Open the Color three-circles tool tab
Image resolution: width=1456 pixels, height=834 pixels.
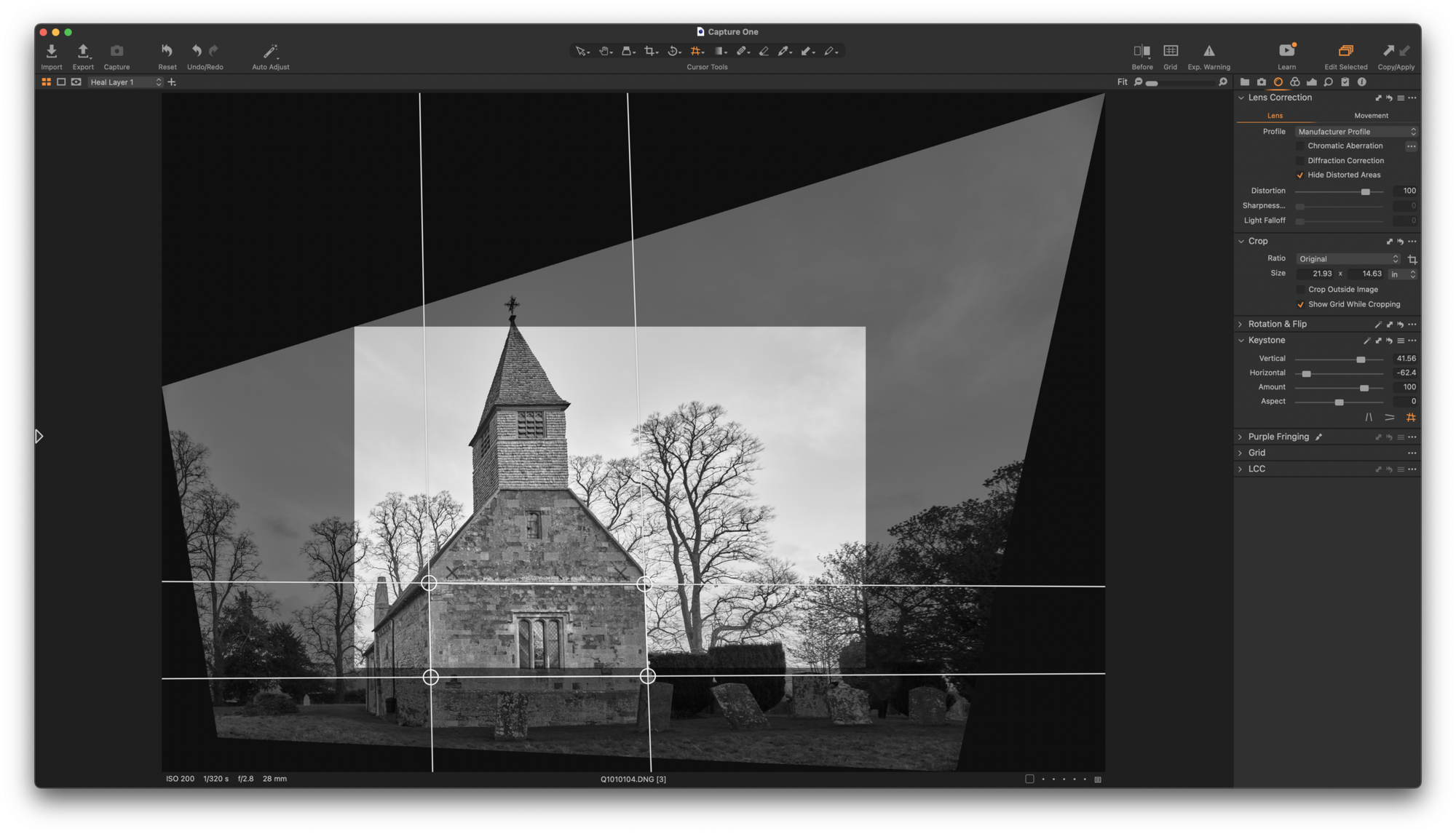[1294, 82]
